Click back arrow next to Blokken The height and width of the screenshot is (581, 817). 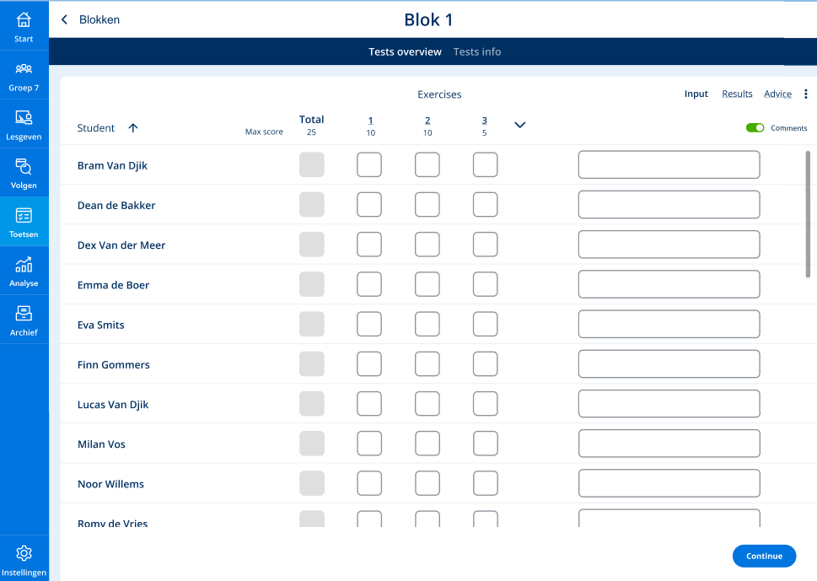(x=64, y=20)
